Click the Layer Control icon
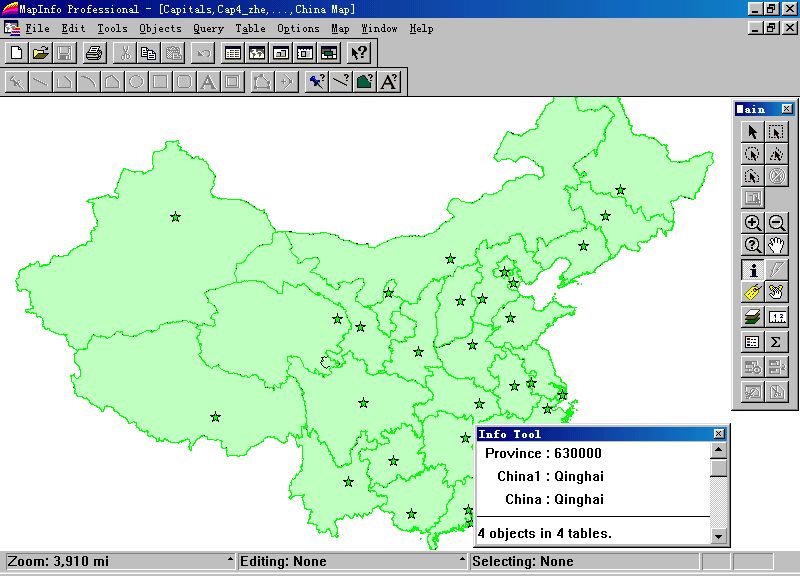This screenshot has width=800, height=581. pyautogui.click(x=753, y=317)
